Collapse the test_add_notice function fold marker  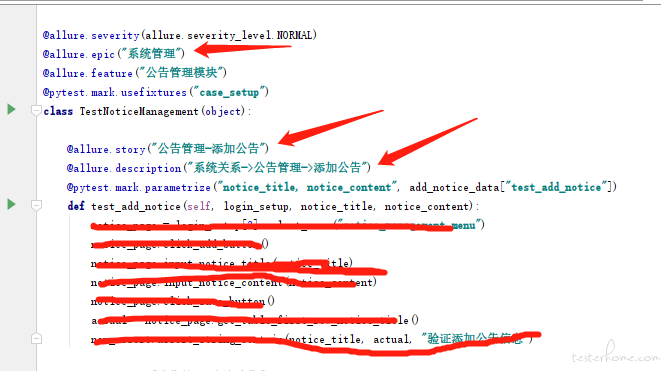point(36,205)
